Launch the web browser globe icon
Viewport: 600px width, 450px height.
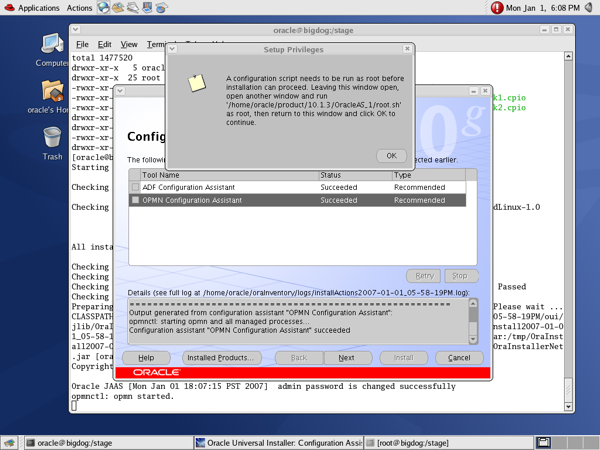click(x=103, y=7)
